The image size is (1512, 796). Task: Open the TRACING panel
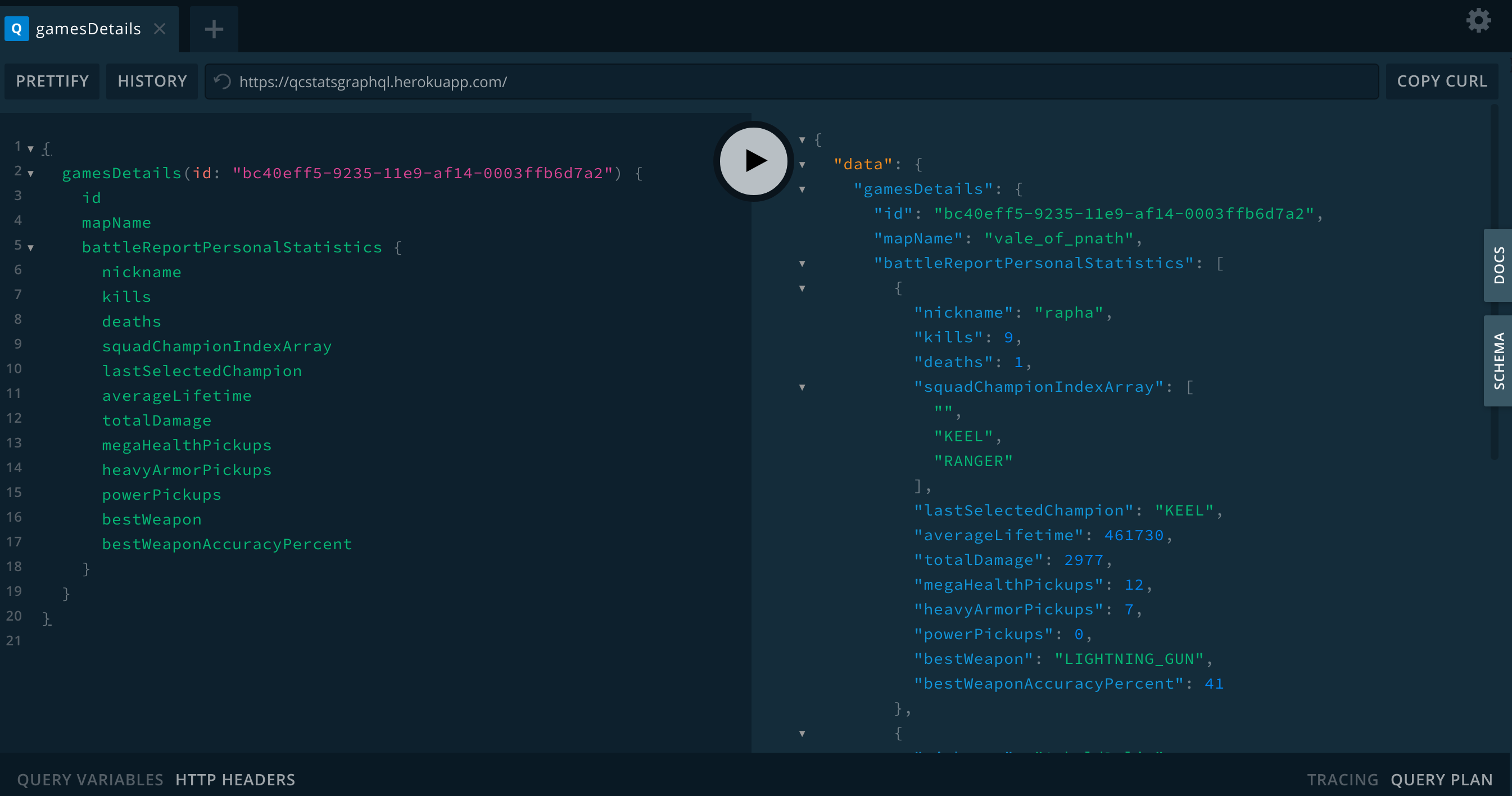[x=1342, y=780]
